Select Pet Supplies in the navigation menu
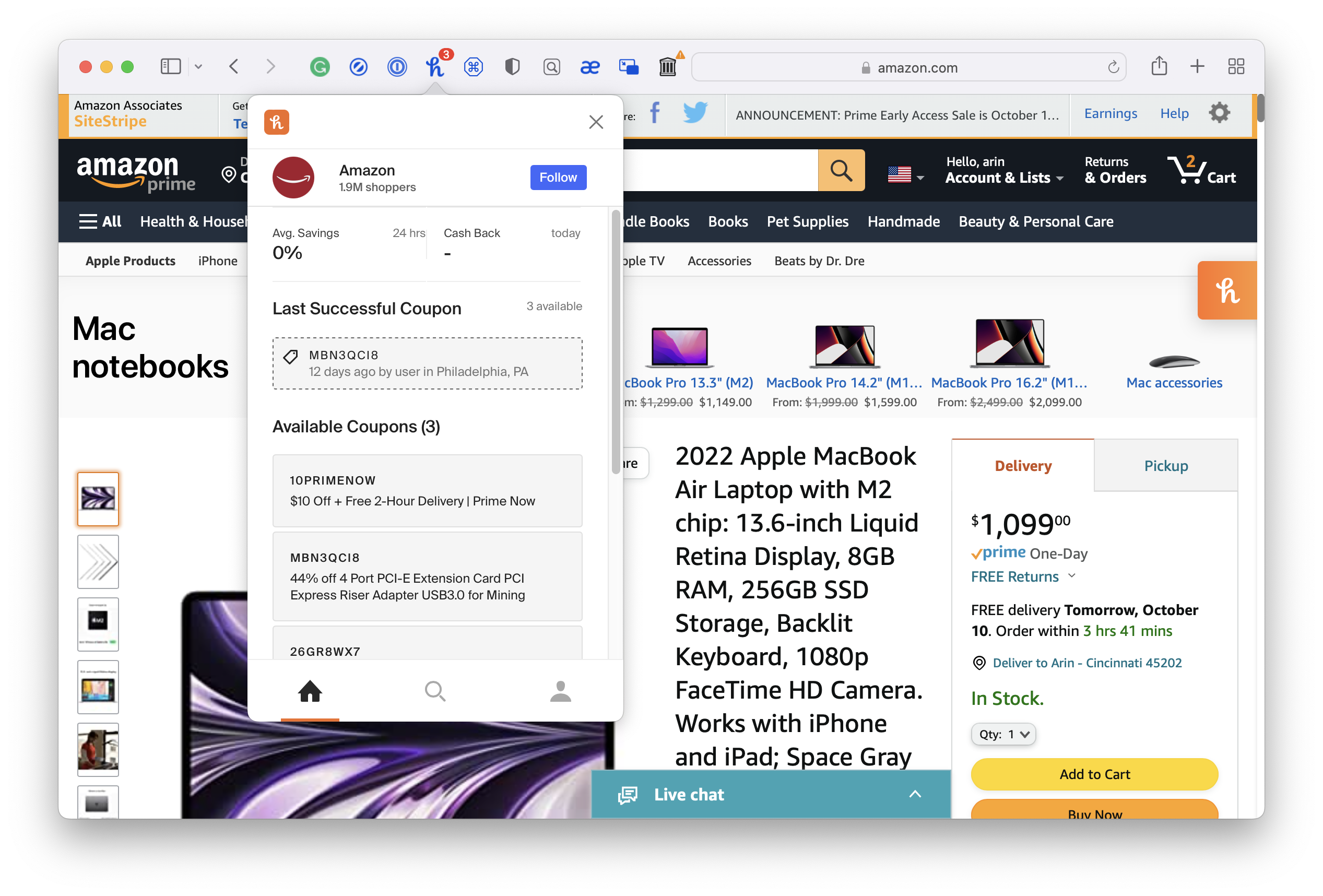1323x896 pixels. click(808, 221)
